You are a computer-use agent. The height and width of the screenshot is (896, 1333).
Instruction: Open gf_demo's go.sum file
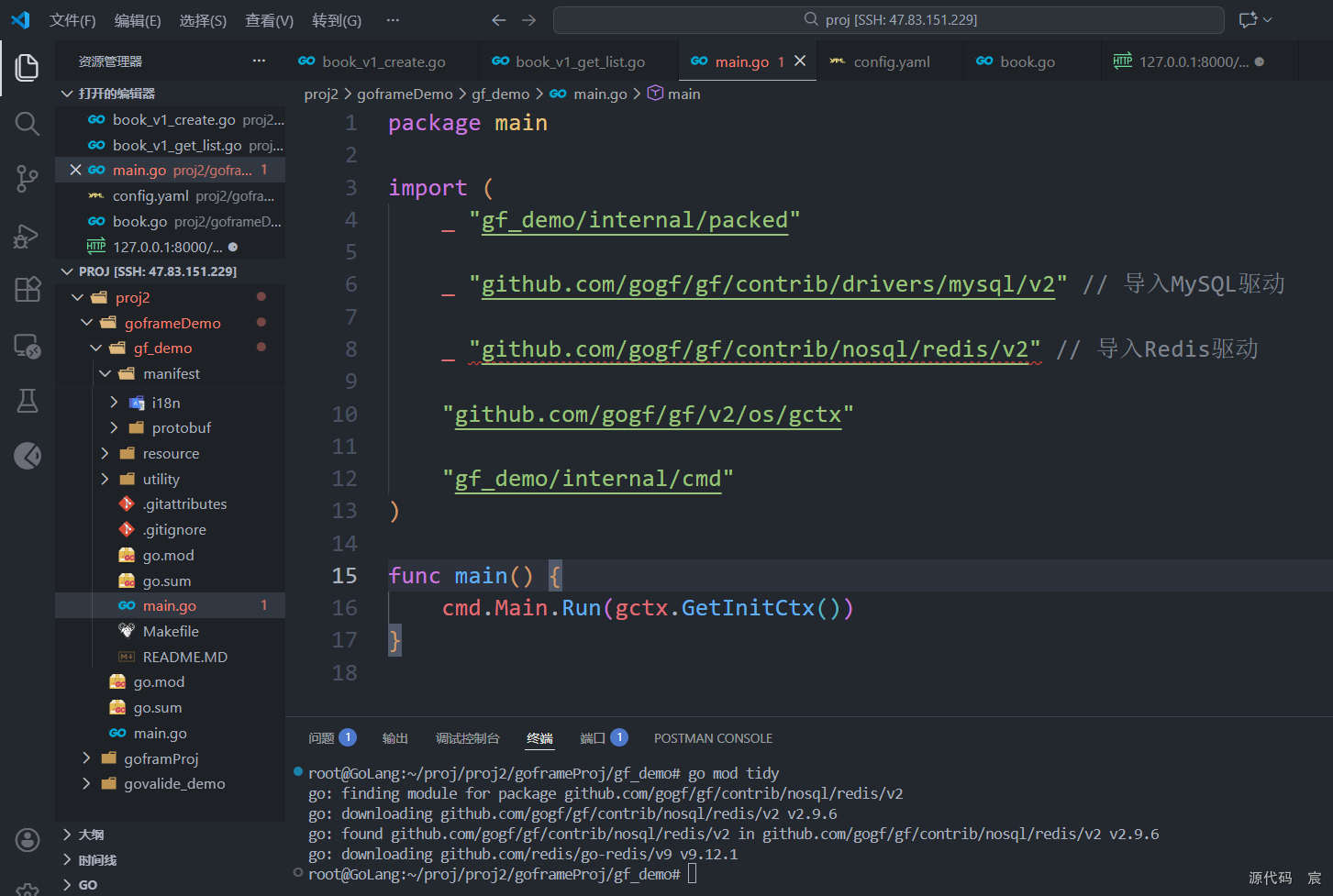(x=167, y=581)
